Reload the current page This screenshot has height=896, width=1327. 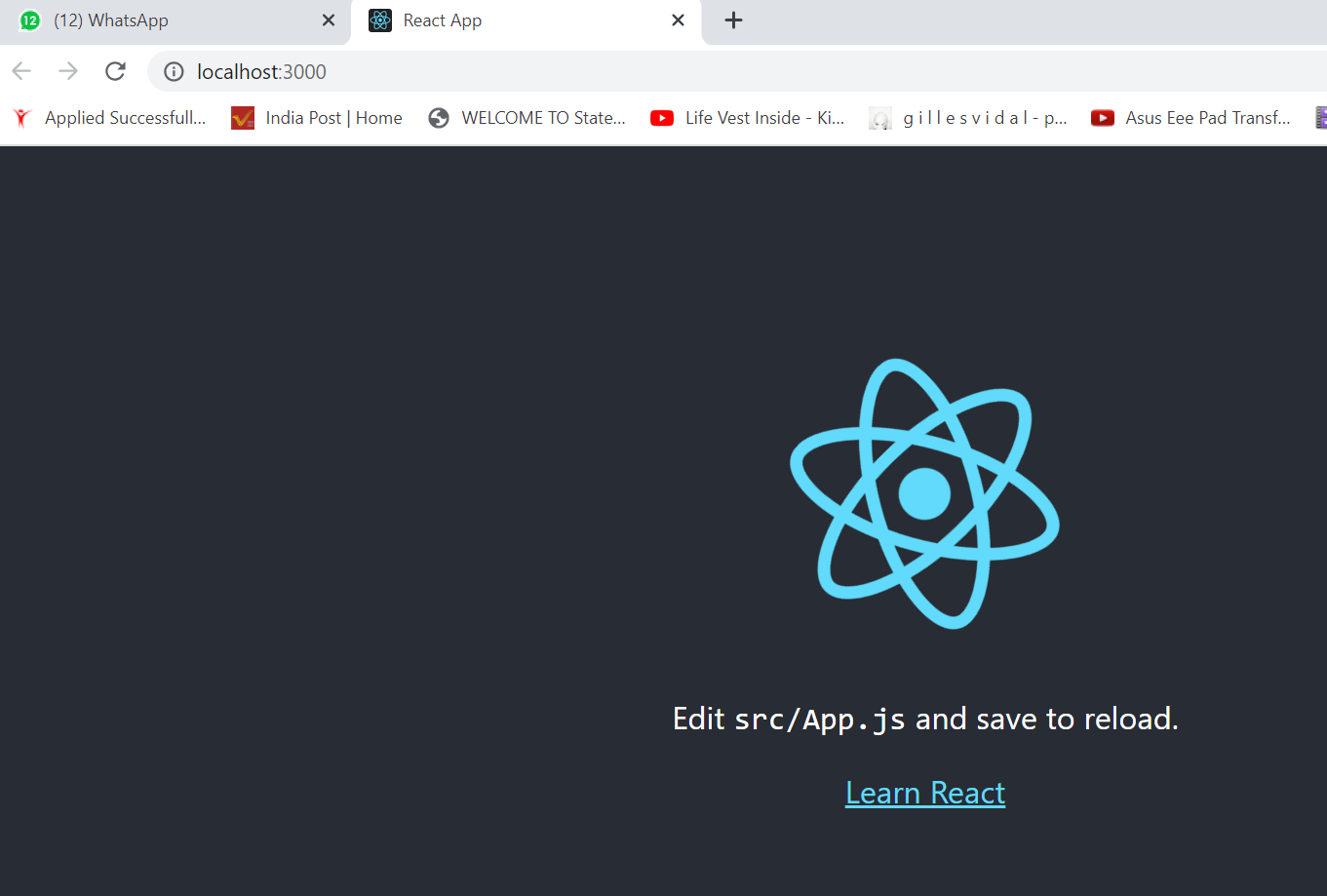[x=115, y=71]
